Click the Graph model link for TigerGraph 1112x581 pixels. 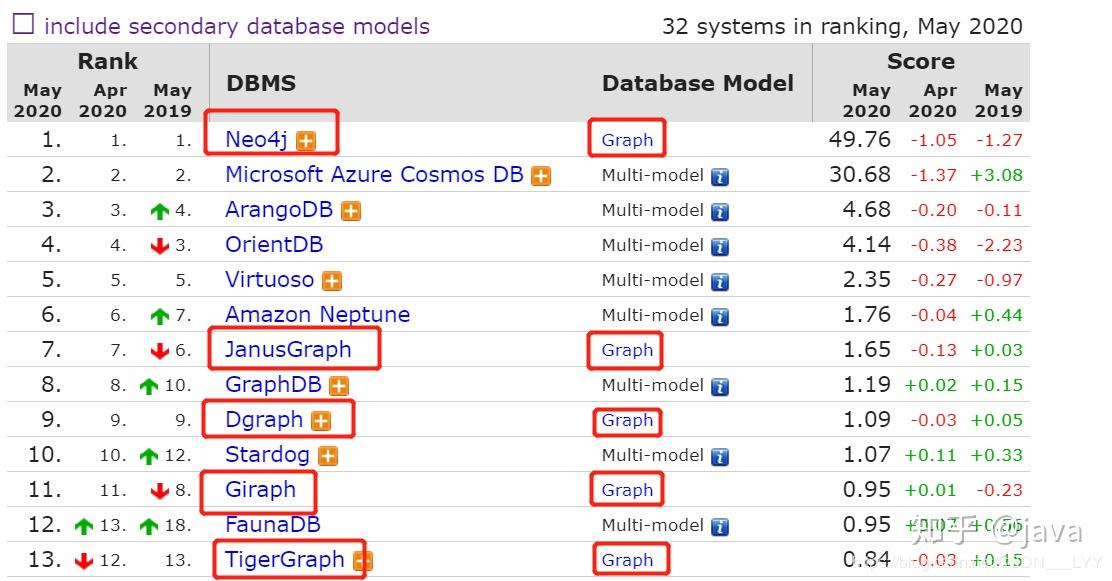627,560
